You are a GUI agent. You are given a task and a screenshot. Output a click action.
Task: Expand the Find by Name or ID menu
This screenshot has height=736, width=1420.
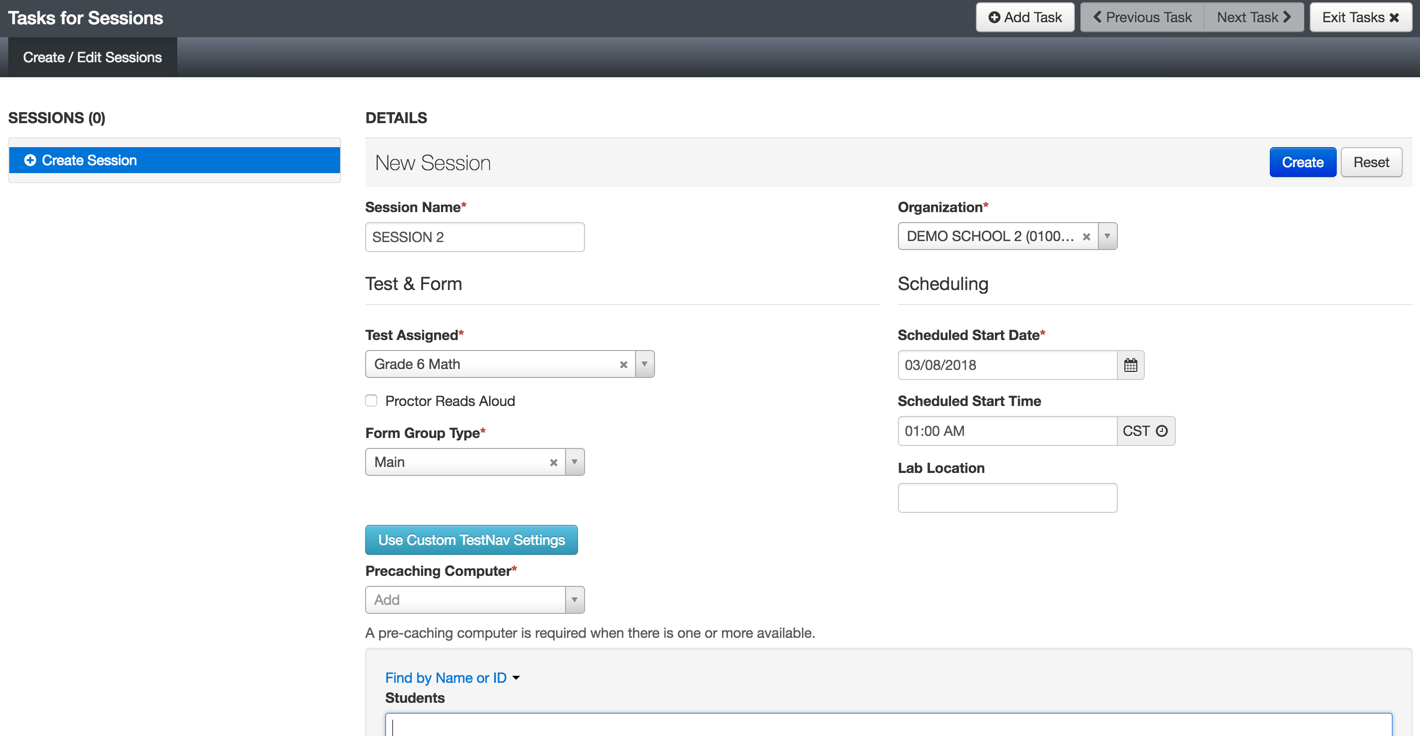[x=452, y=678]
